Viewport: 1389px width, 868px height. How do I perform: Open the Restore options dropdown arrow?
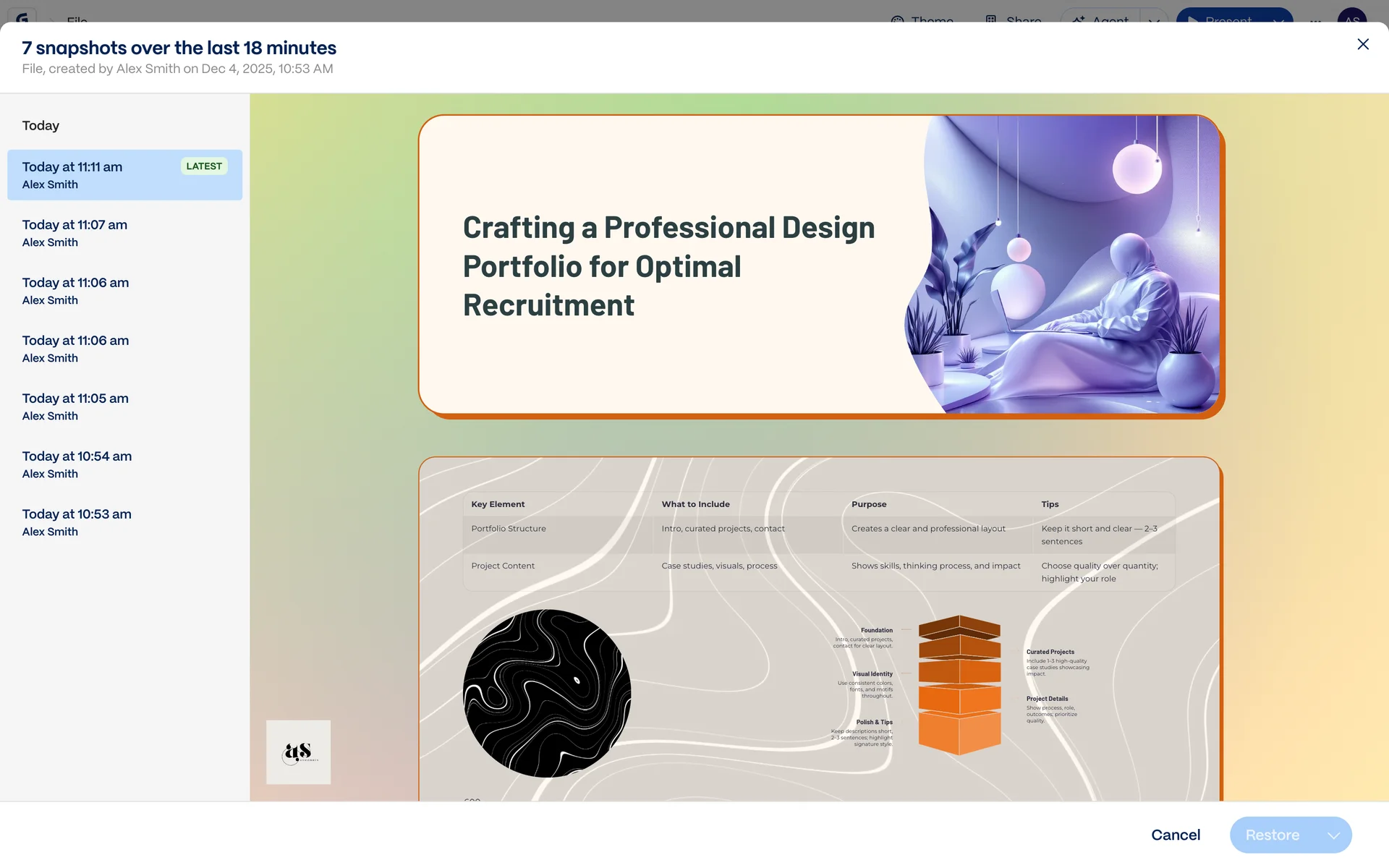(1333, 835)
